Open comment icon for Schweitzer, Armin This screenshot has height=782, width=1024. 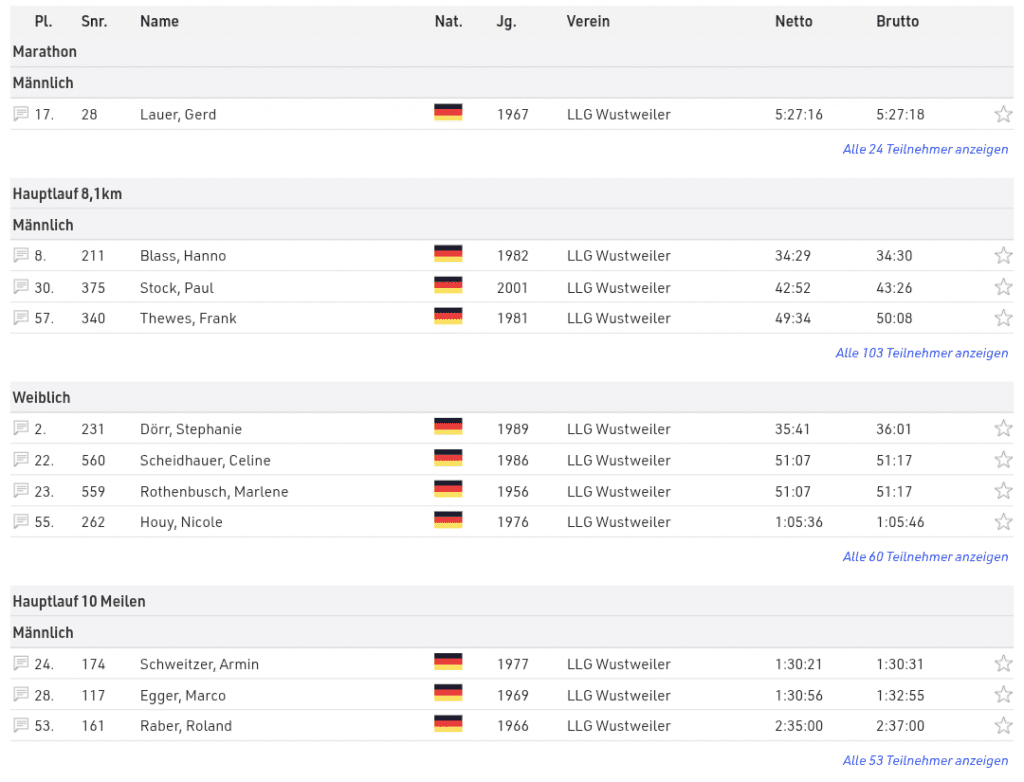[x=21, y=664]
